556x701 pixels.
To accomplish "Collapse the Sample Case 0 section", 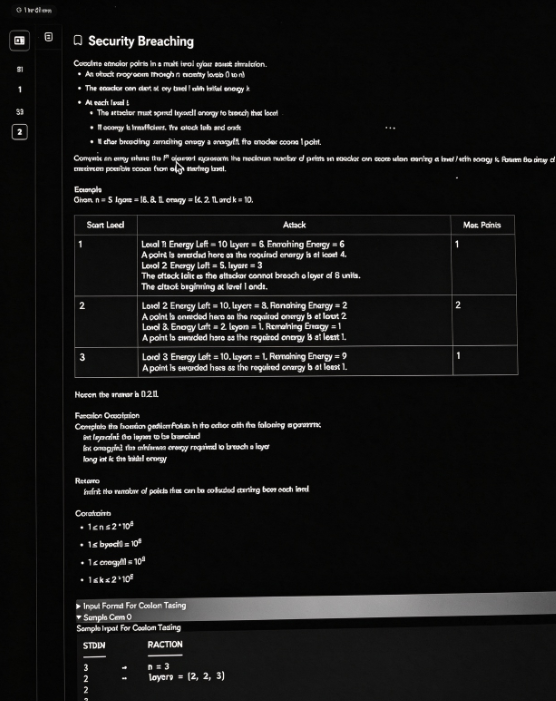I will [x=104, y=617].
